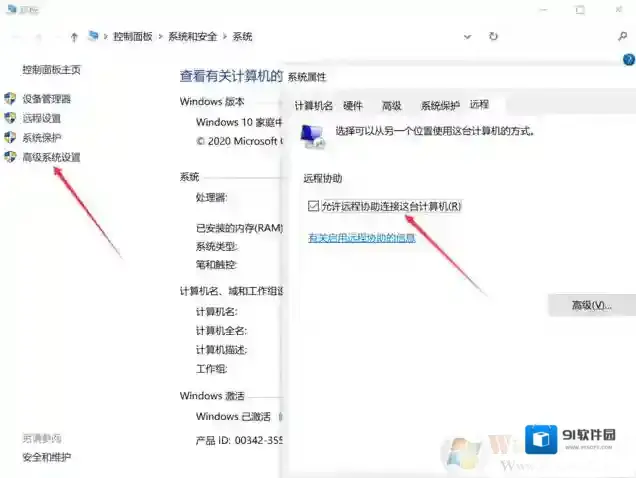Expand the chevron after 控制面板 breadcrumb
Viewport: 636px width, 478px height.
pyautogui.click(x=160, y=36)
